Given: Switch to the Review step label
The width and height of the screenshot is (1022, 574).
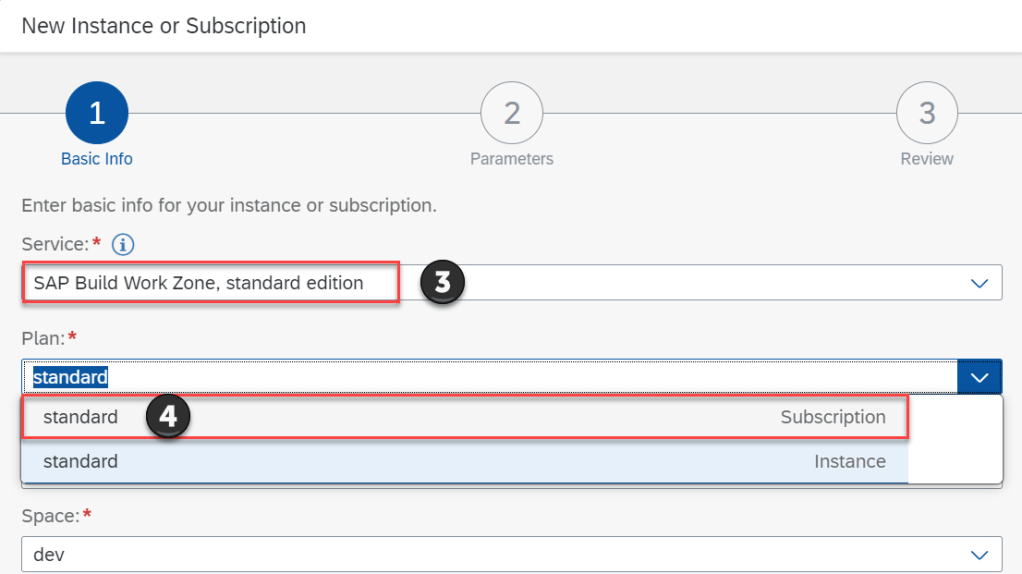Looking at the screenshot, I should (x=926, y=159).
